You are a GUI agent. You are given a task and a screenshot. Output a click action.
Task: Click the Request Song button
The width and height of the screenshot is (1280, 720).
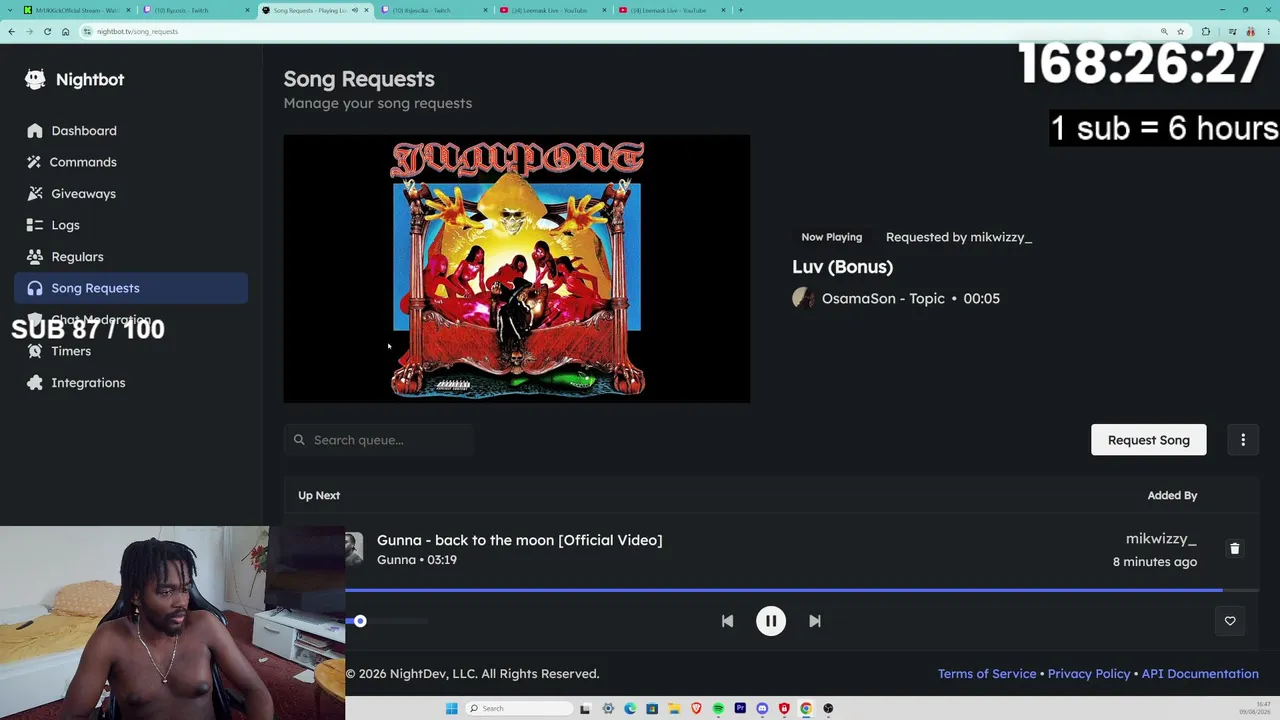[1149, 440]
